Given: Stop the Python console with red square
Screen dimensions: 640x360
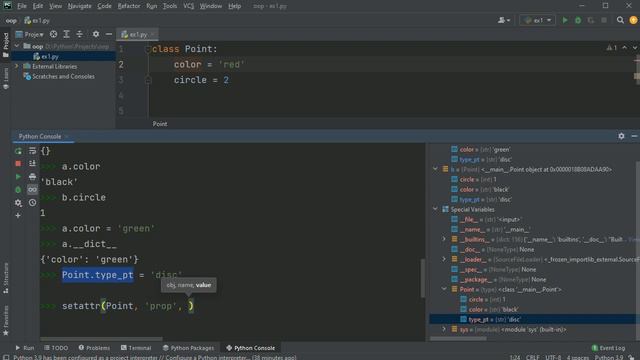Looking at the screenshot, I should [x=18, y=164].
